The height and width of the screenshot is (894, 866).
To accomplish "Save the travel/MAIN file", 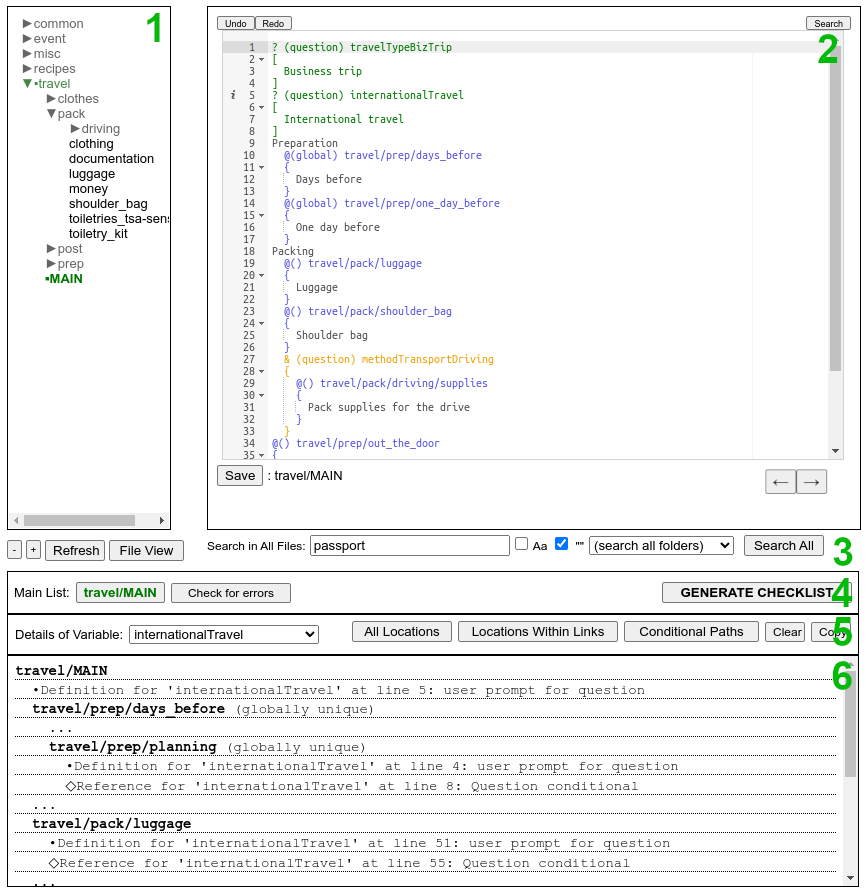I will coord(240,476).
